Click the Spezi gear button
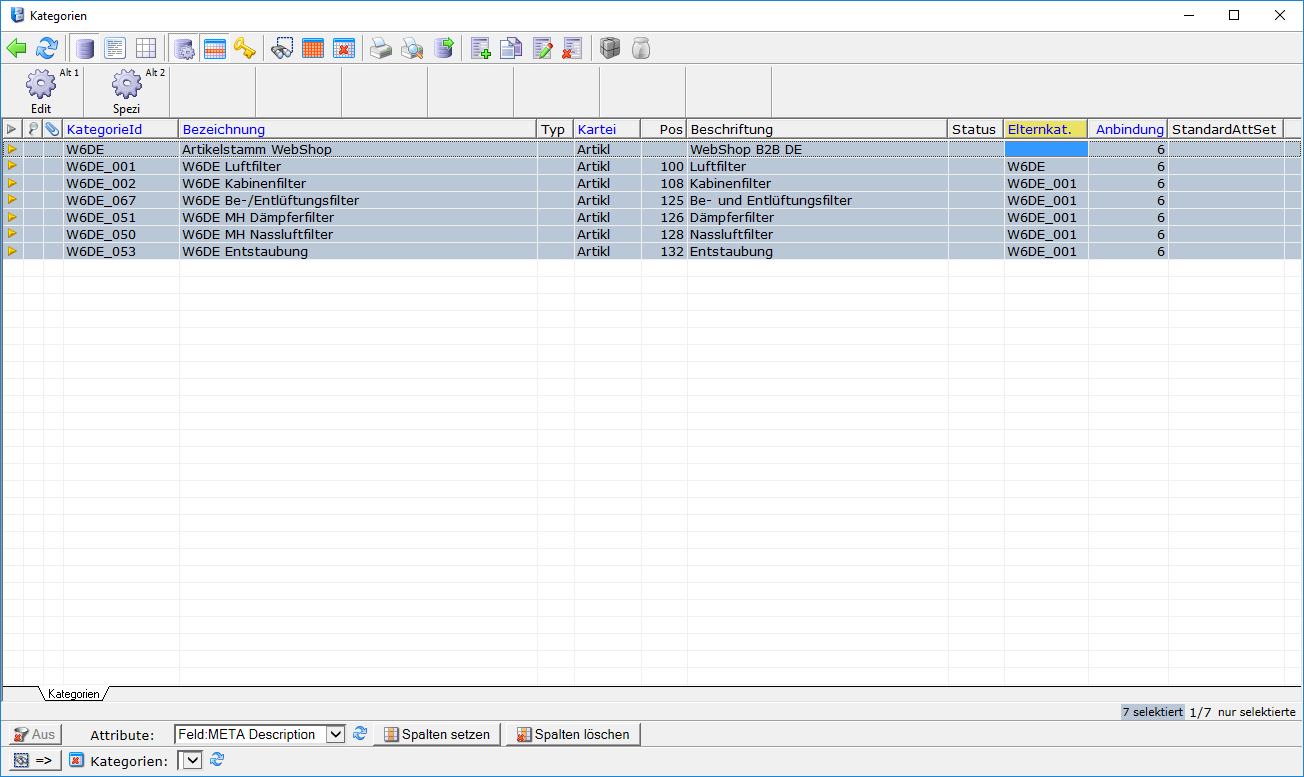The width and height of the screenshot is (1304, 777). click(x=126, y=92)
